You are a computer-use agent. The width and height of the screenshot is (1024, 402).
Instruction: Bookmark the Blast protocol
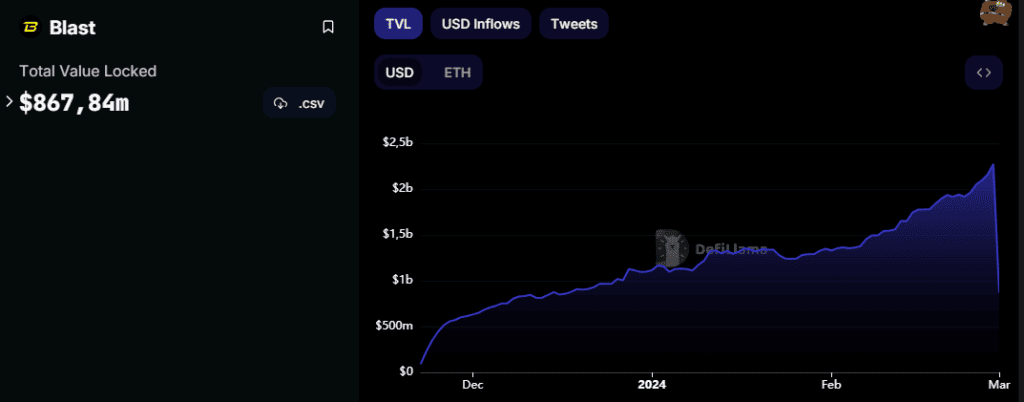click(x=328, y=27)
